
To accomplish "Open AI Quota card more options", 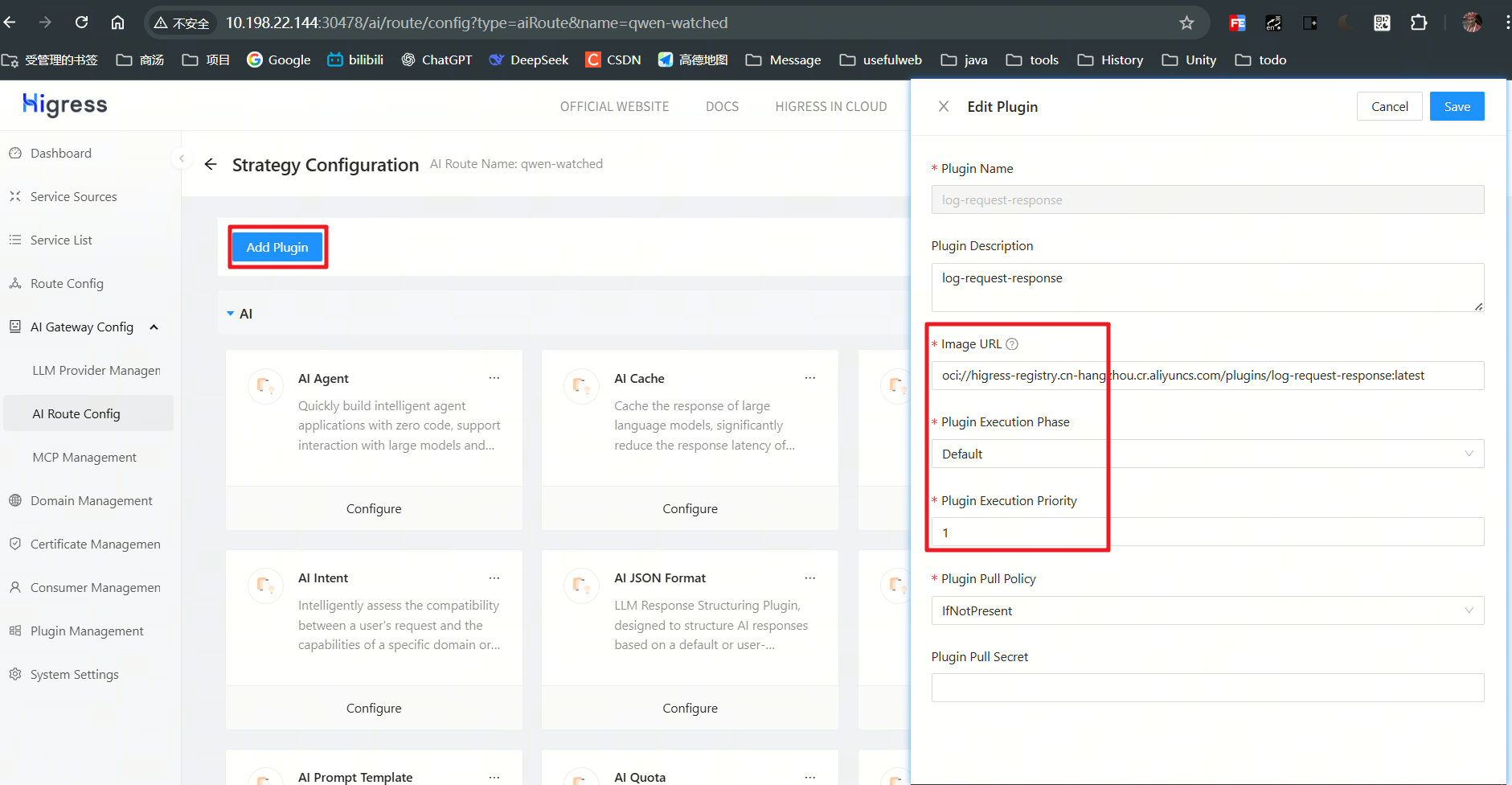I will 810,777.
